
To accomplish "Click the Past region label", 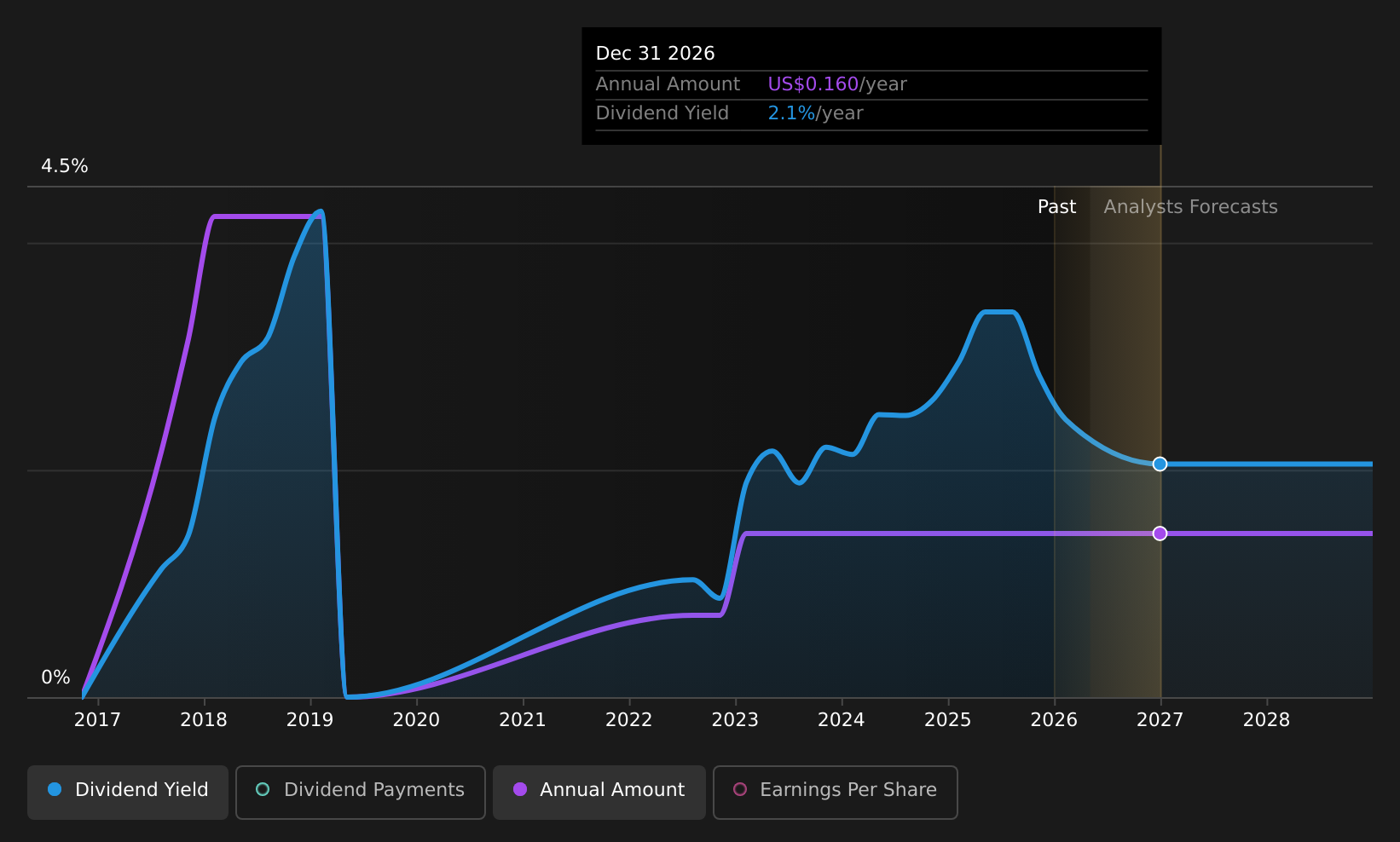I will coord(1056,207).
